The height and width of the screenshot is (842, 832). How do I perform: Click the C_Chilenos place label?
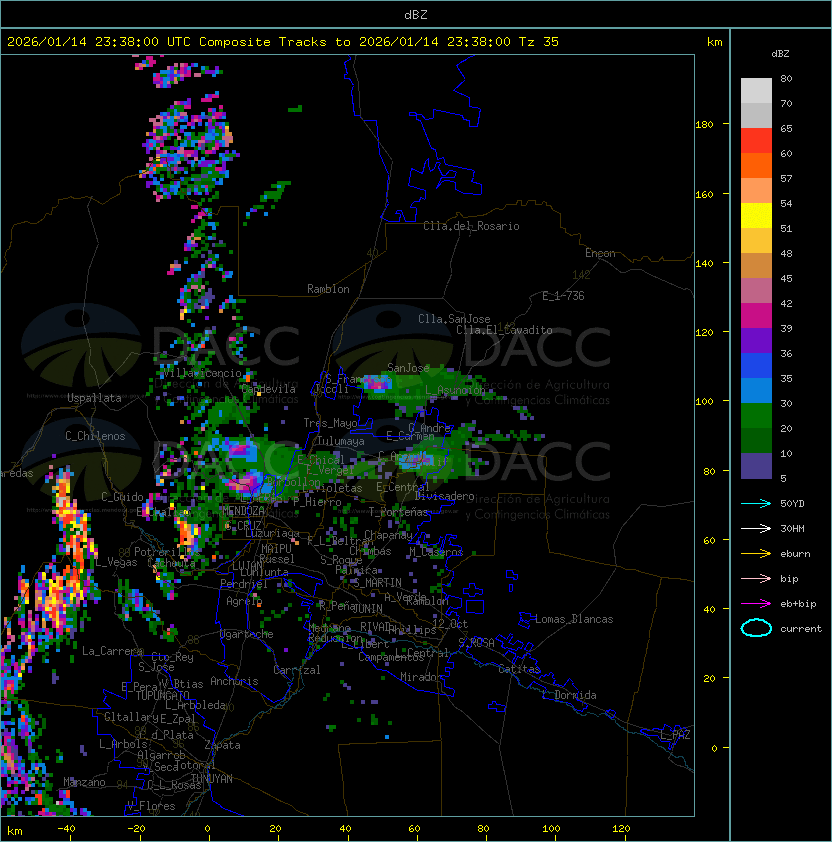pyautogui.click(x=95, y=436)
